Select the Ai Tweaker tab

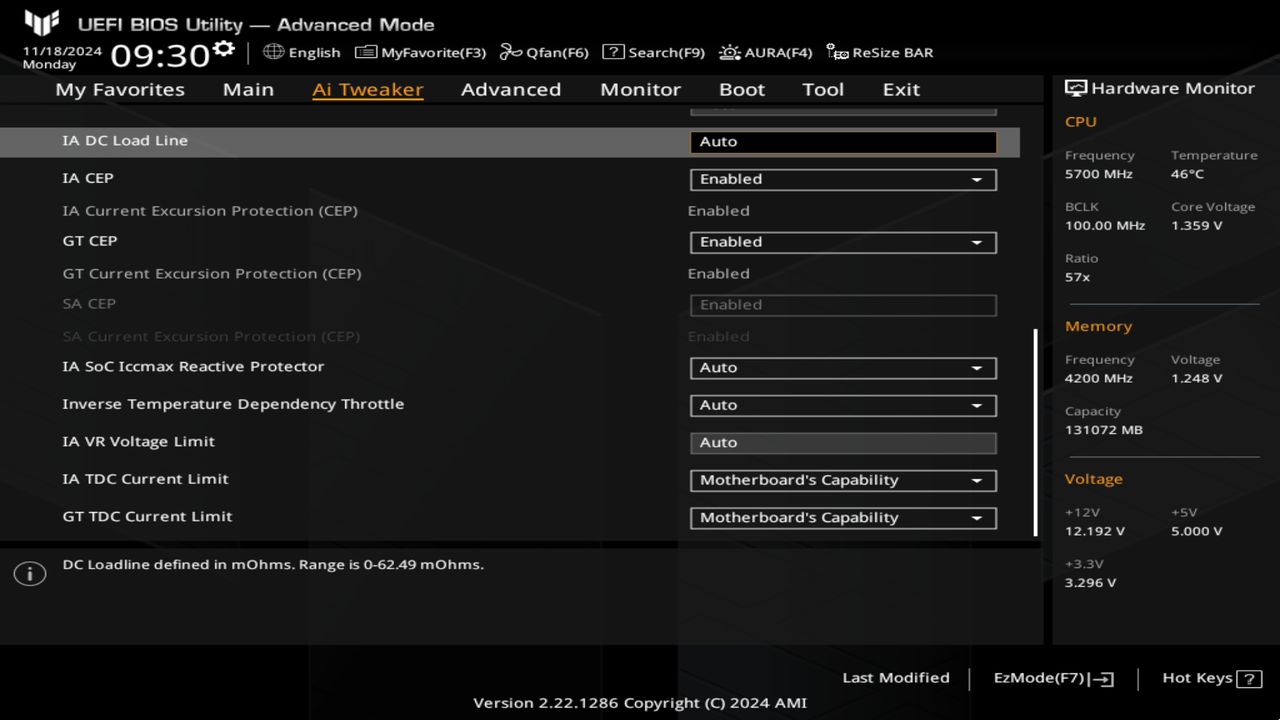click(368, 89)
